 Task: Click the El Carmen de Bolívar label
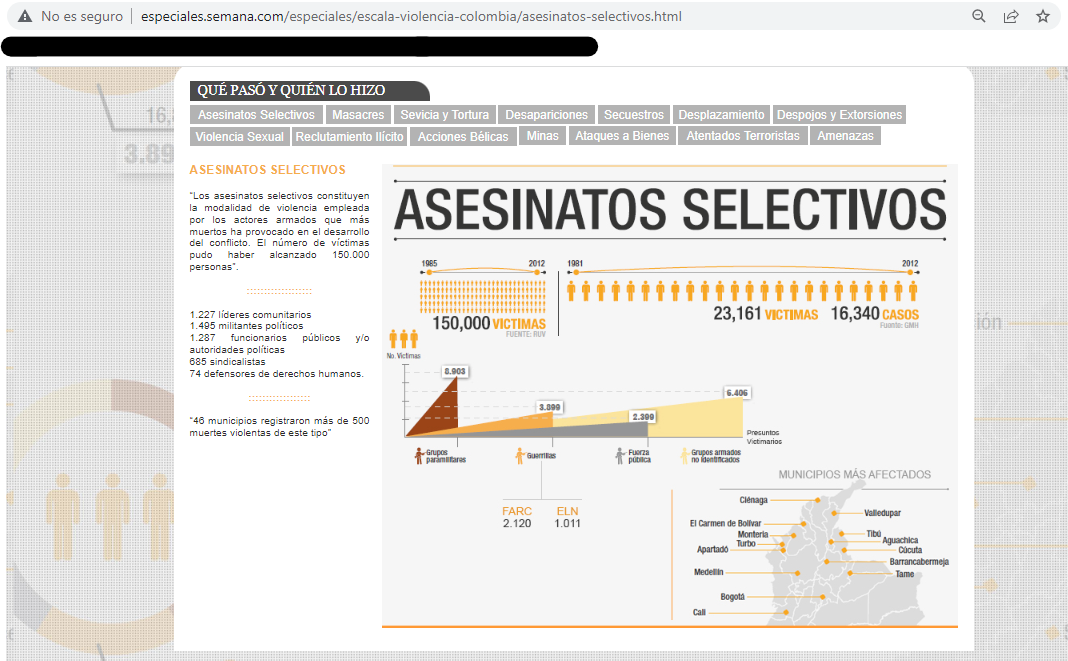725,523
